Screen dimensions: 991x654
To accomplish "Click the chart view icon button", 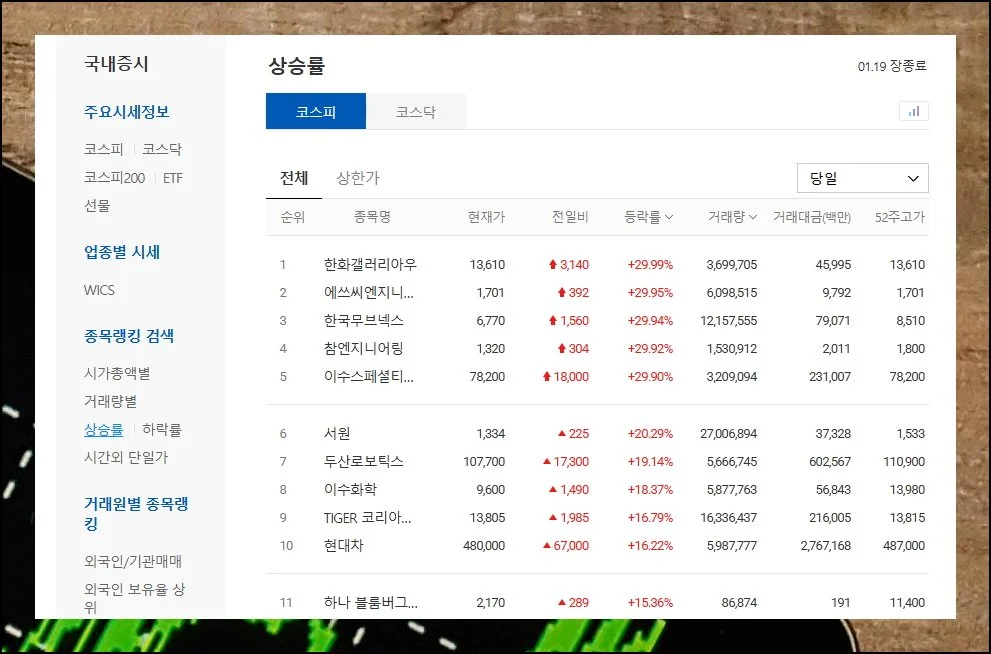I will [x=913, y=111].
